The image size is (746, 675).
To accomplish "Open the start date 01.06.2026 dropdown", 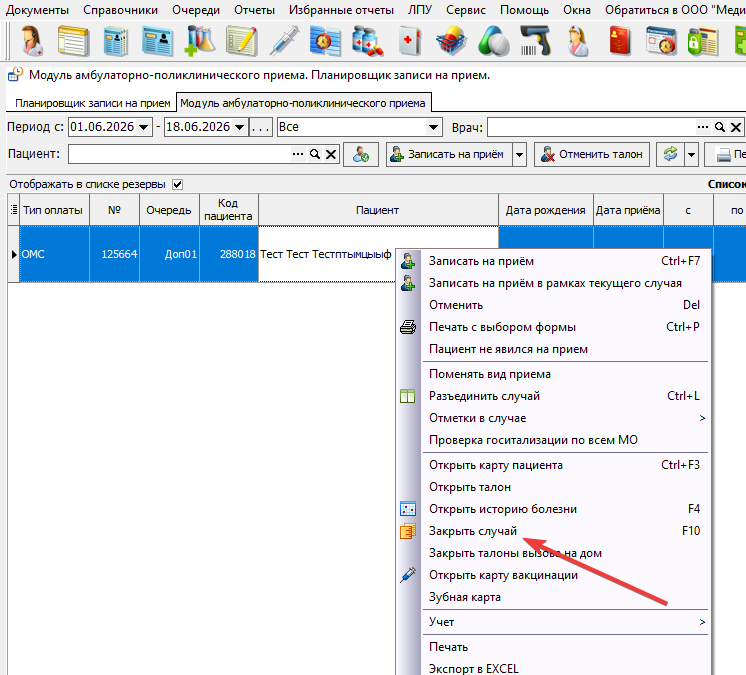I will [143, 127].
